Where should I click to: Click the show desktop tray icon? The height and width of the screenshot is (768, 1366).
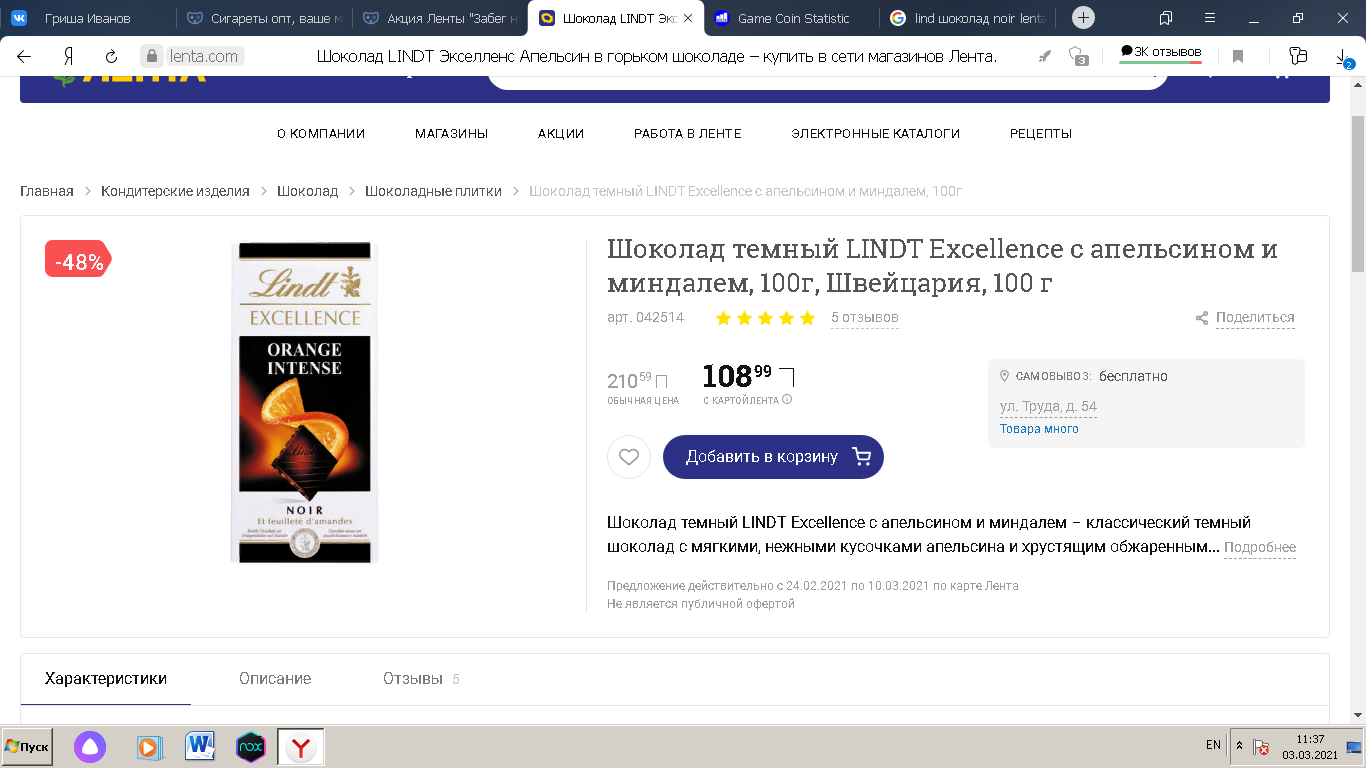(1354, 747)
